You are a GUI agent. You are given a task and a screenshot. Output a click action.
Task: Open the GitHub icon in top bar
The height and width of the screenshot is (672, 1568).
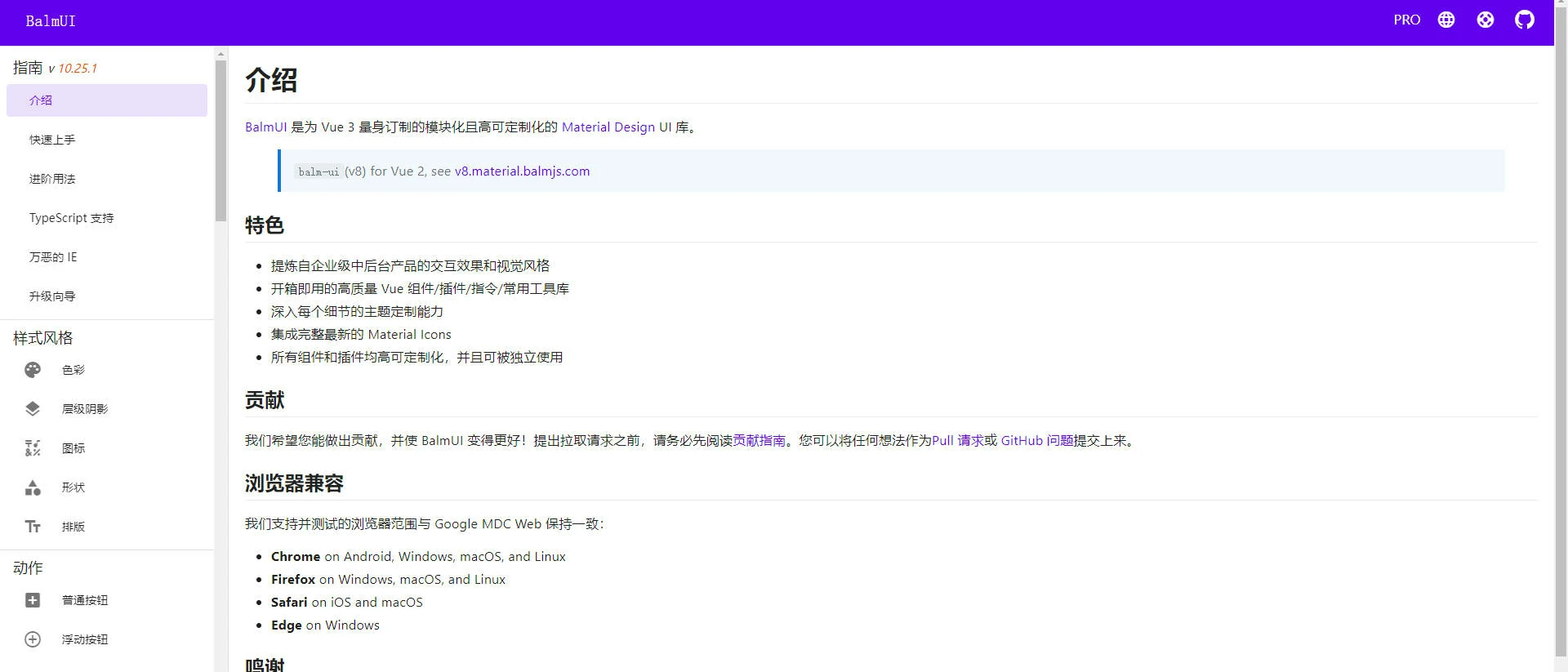[1524, 20]
